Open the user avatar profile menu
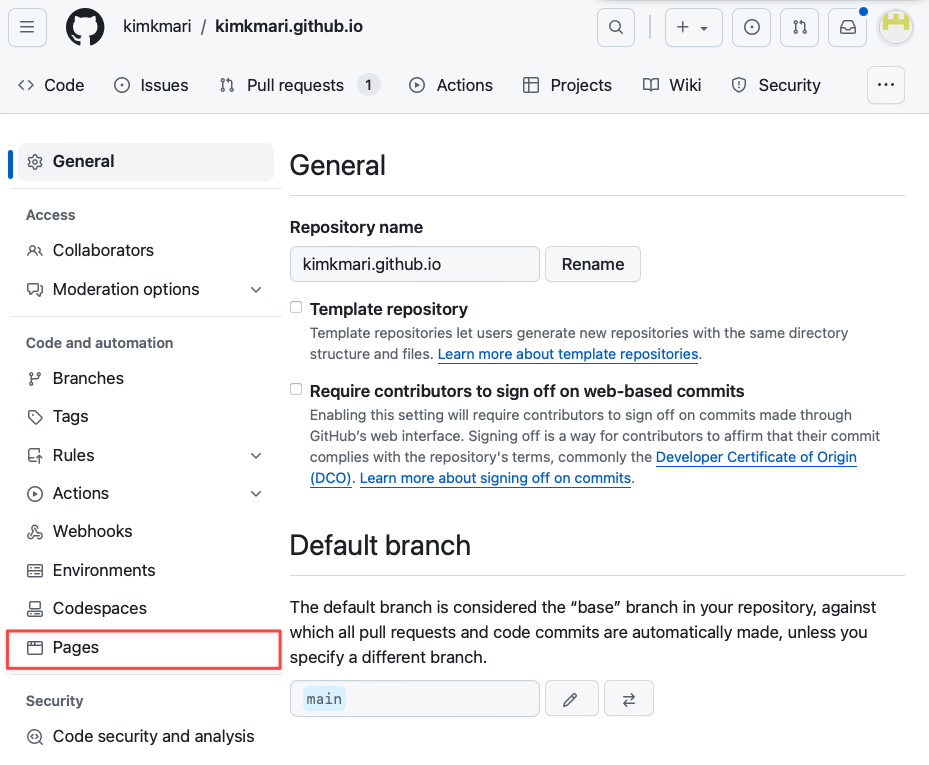929x765 pixels. [x=895, y=27]
